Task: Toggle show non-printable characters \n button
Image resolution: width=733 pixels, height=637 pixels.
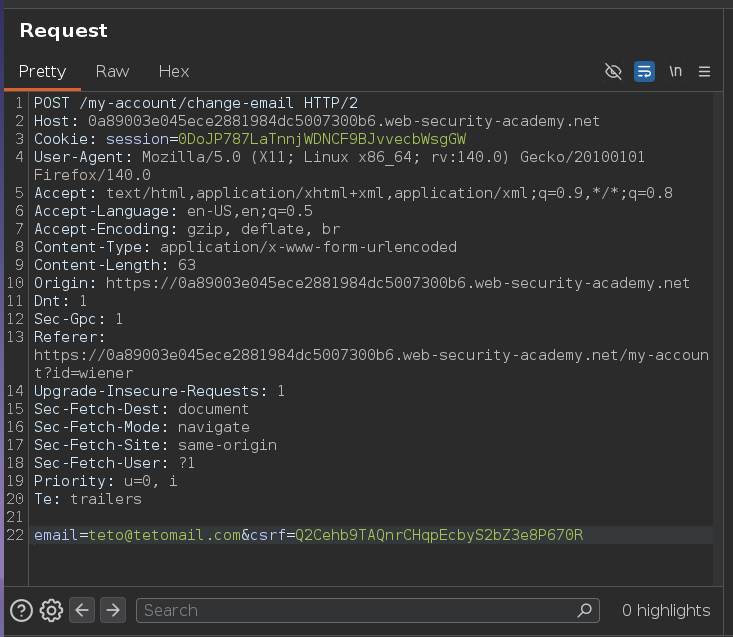Action: click(676, 72)
